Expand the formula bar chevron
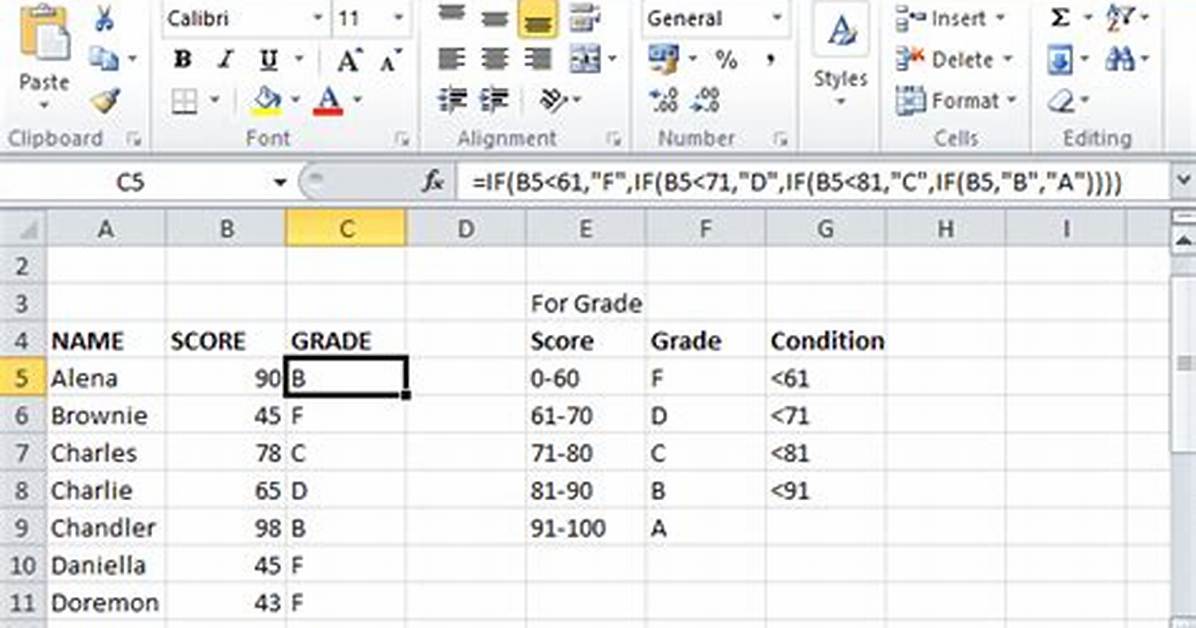 [1183, 182]
